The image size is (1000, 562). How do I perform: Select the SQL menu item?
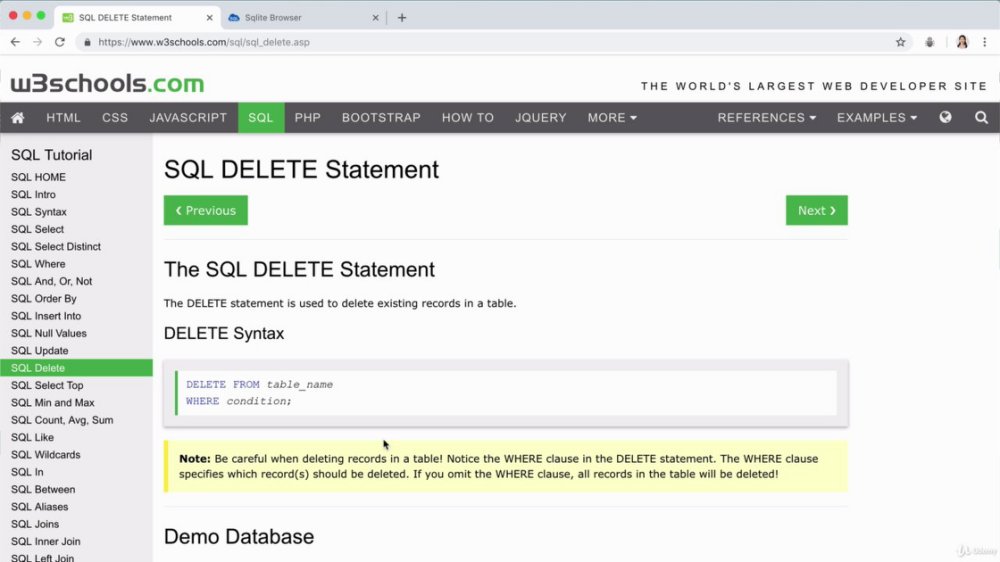[x=261, y=118]
